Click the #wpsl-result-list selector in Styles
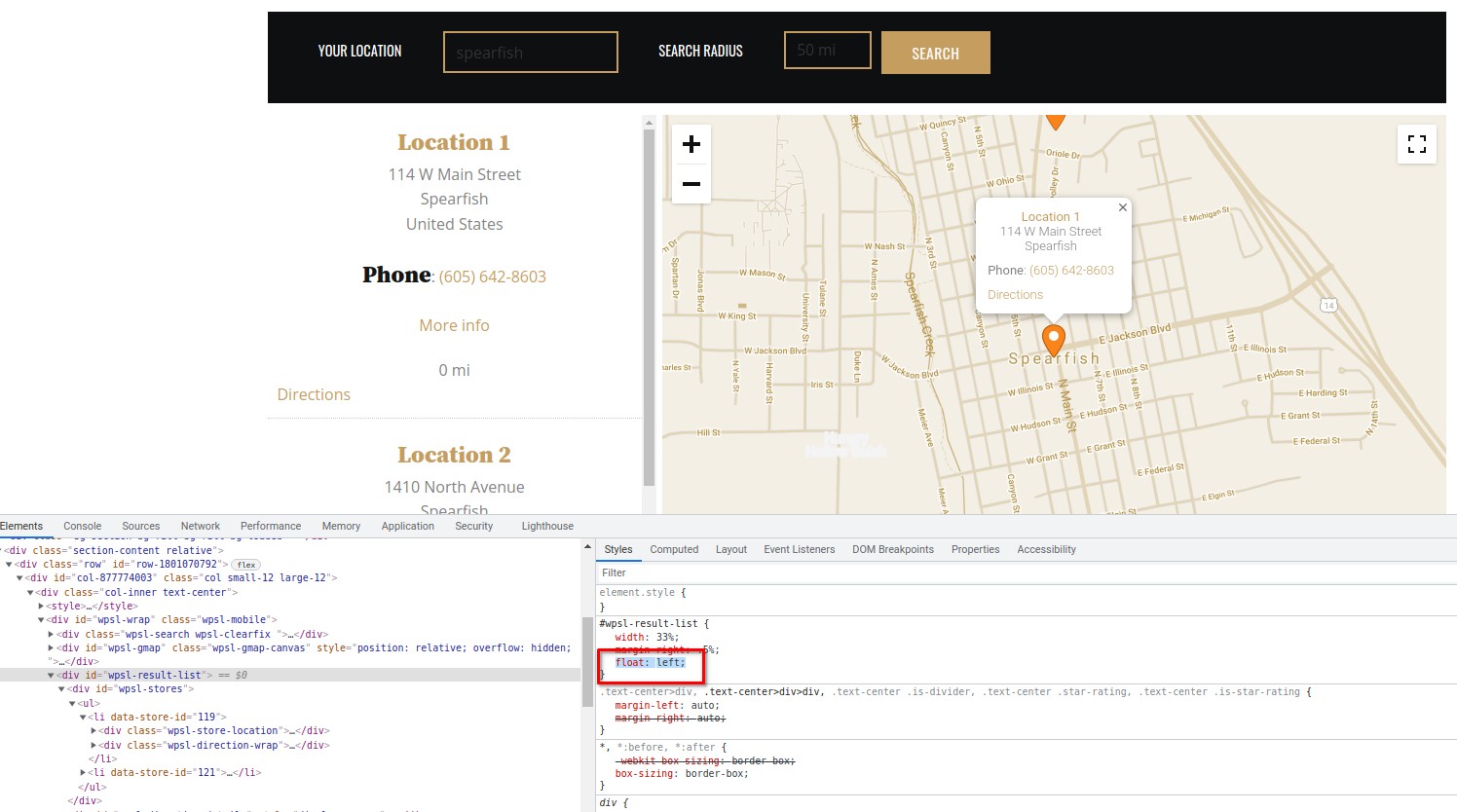Screen dimensions: 1457x812 coord(651,623)
